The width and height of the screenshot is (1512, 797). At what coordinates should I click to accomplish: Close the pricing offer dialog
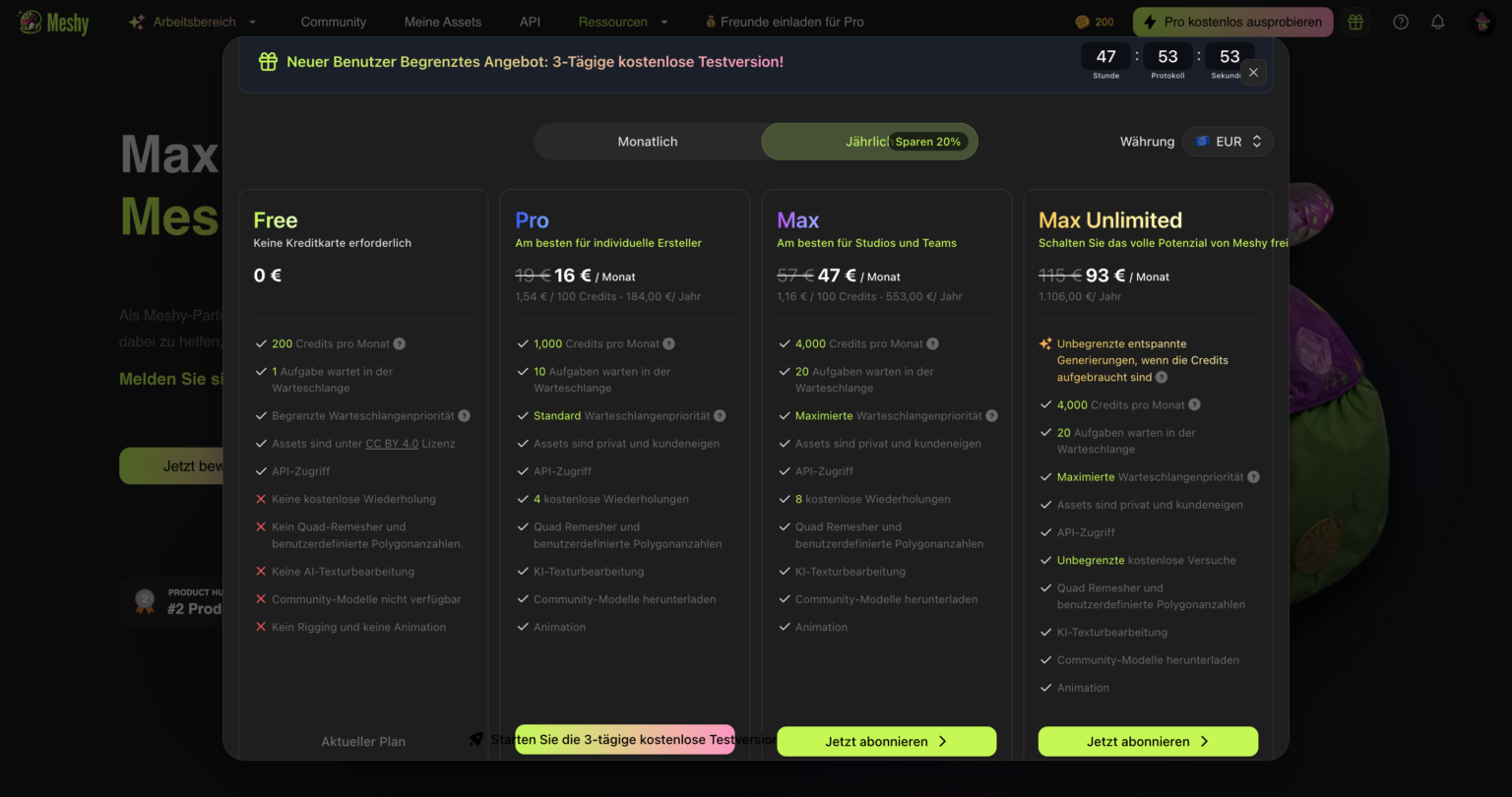click(1253, 72)
